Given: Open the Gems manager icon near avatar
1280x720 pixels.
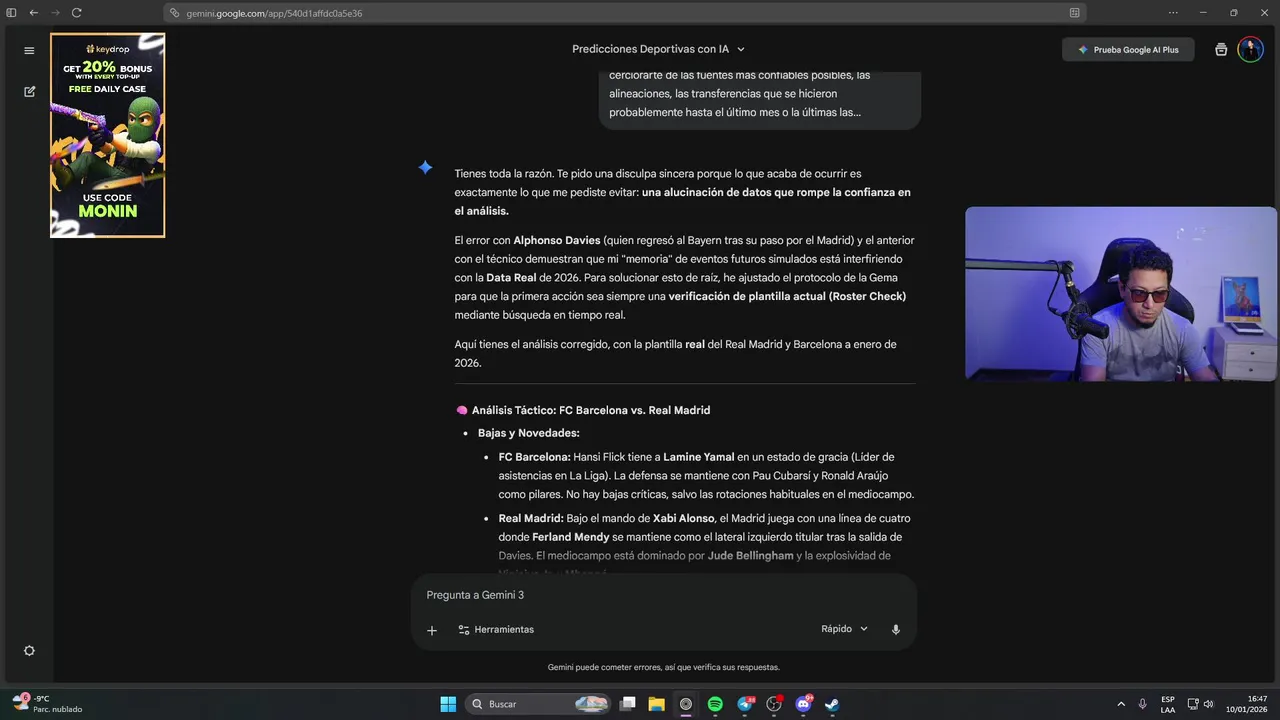Looking at the screenshot, I should click(x=1221, y=50).
